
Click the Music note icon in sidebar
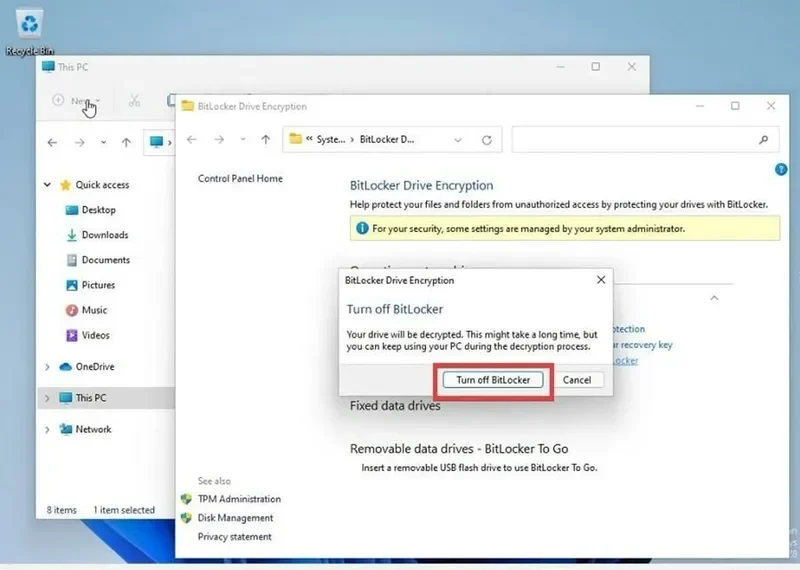[x=72, y=310]
